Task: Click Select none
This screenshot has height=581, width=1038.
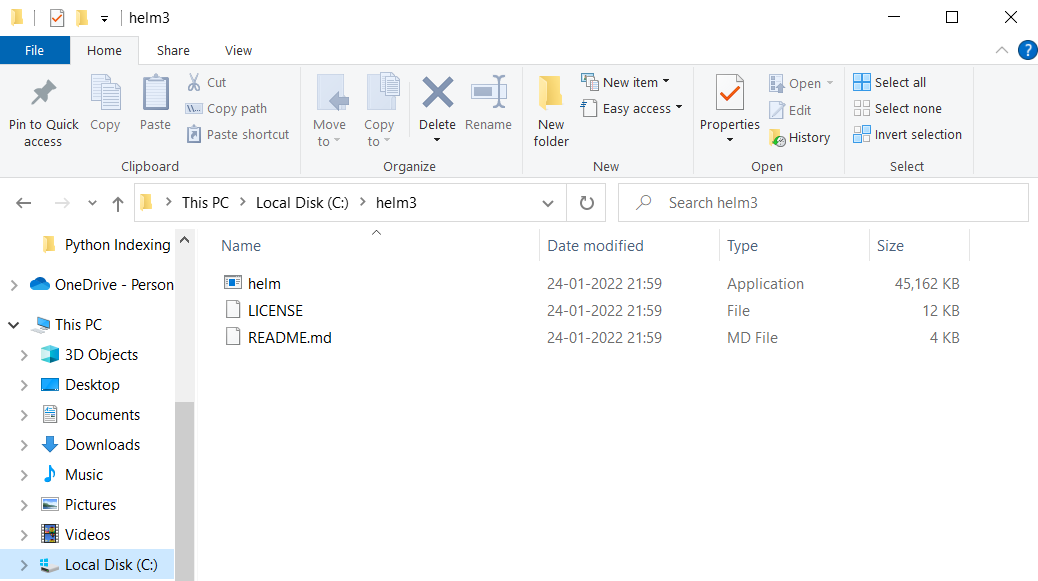Action: [x=898, y=108]
